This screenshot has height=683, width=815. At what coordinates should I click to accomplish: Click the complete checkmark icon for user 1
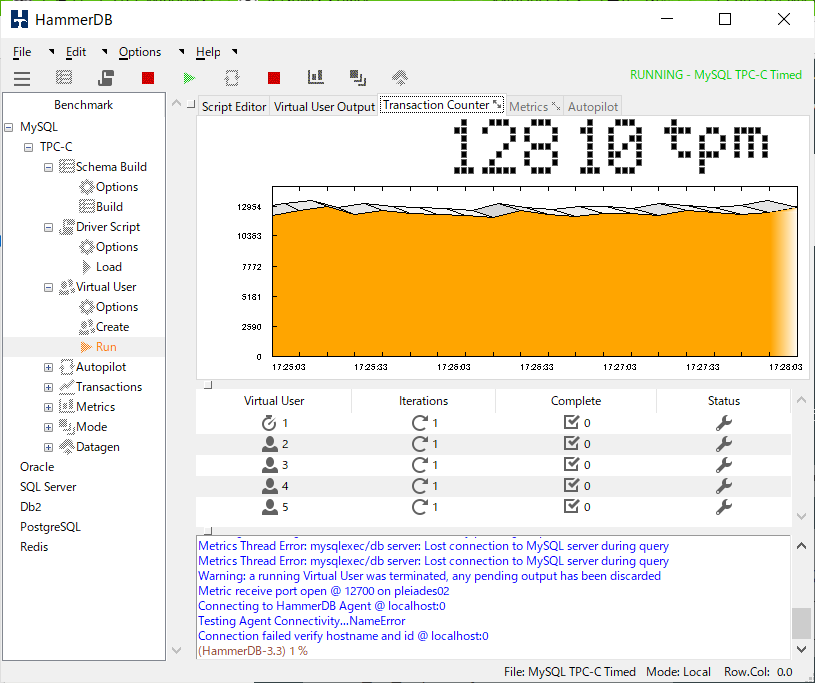point(571,423)
